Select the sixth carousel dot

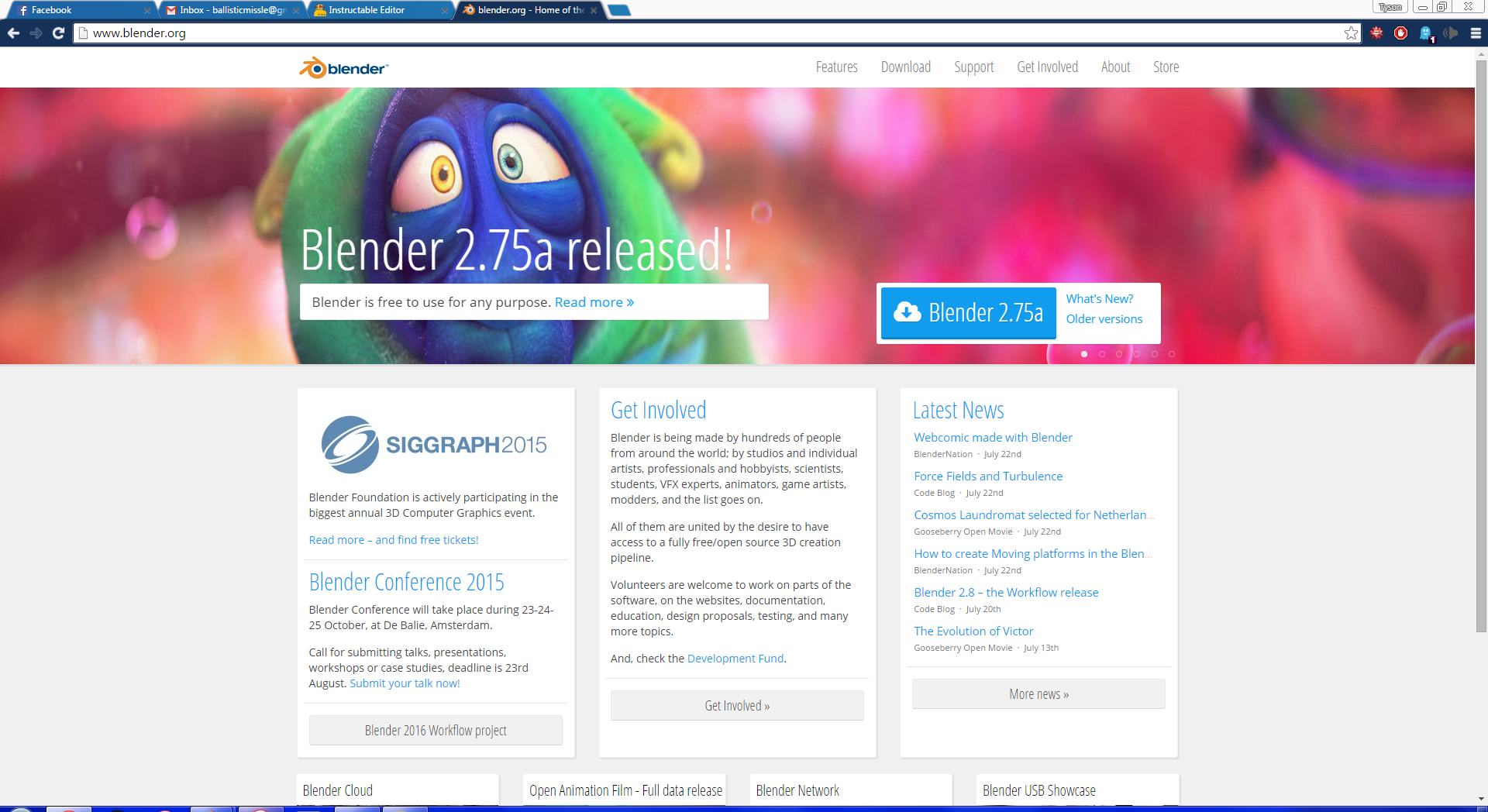(x=1172, y=354)
